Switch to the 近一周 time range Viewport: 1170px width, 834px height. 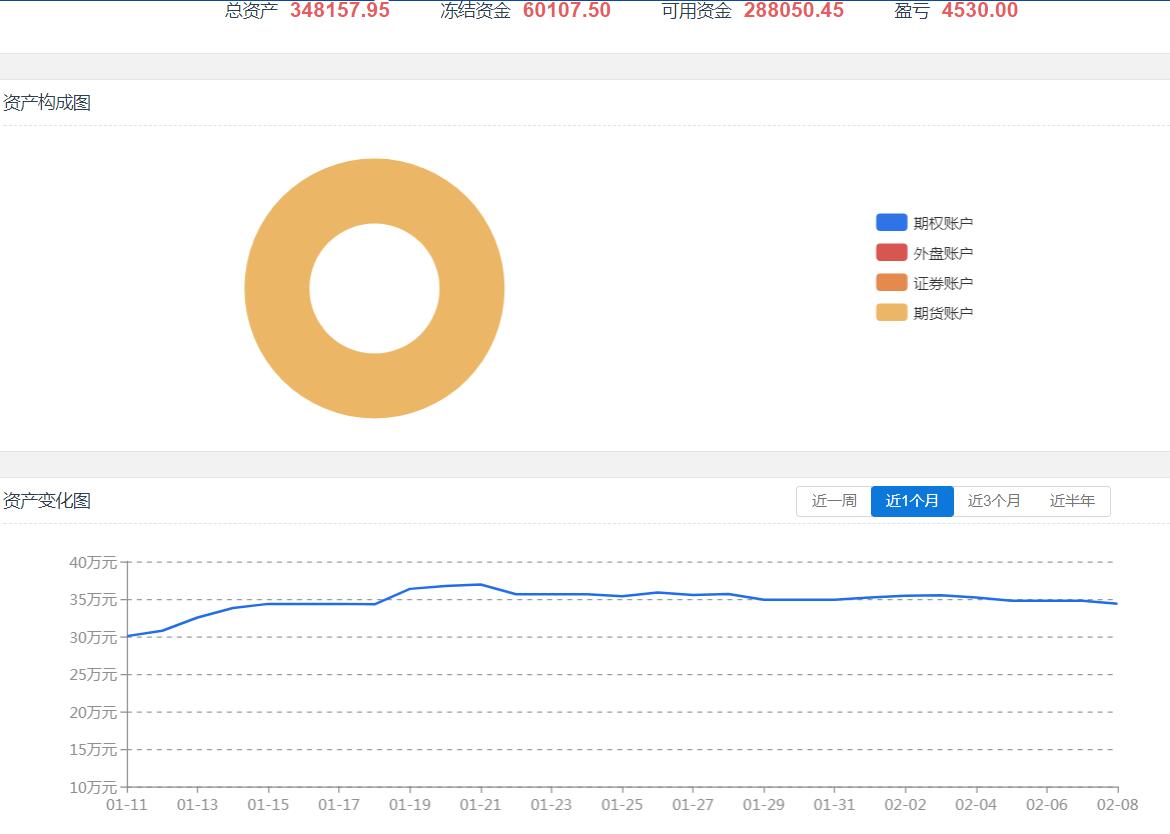coord(834,501)
